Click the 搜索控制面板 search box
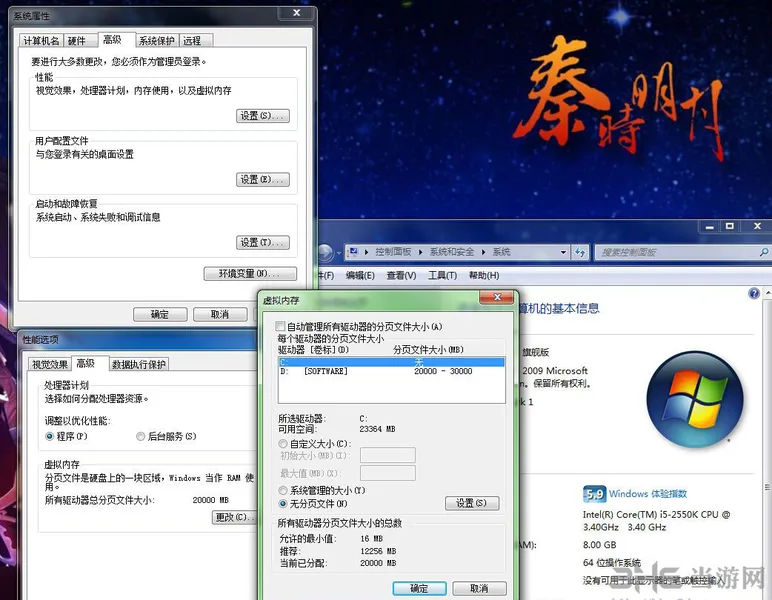 677,252
